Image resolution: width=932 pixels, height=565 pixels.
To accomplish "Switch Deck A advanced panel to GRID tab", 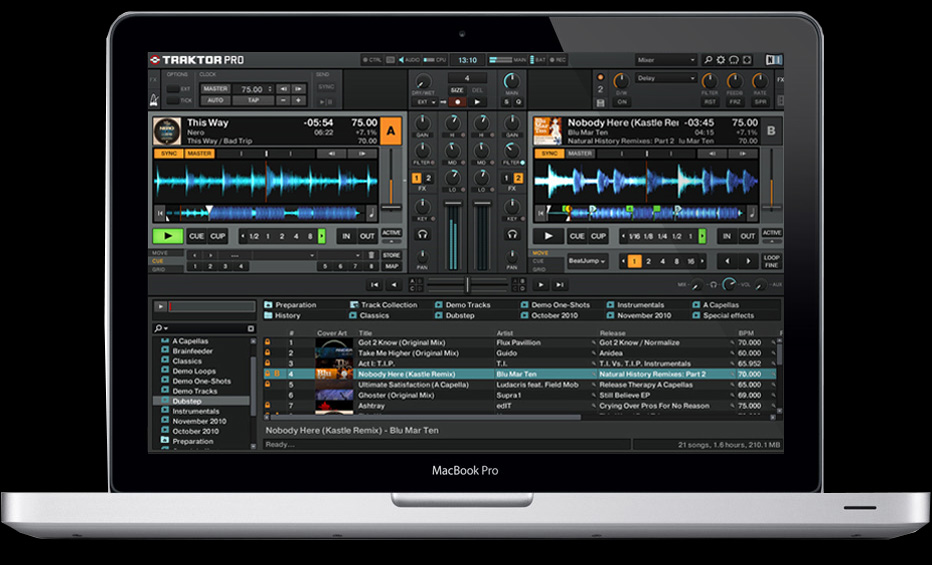I will click(x=159, y=269).
